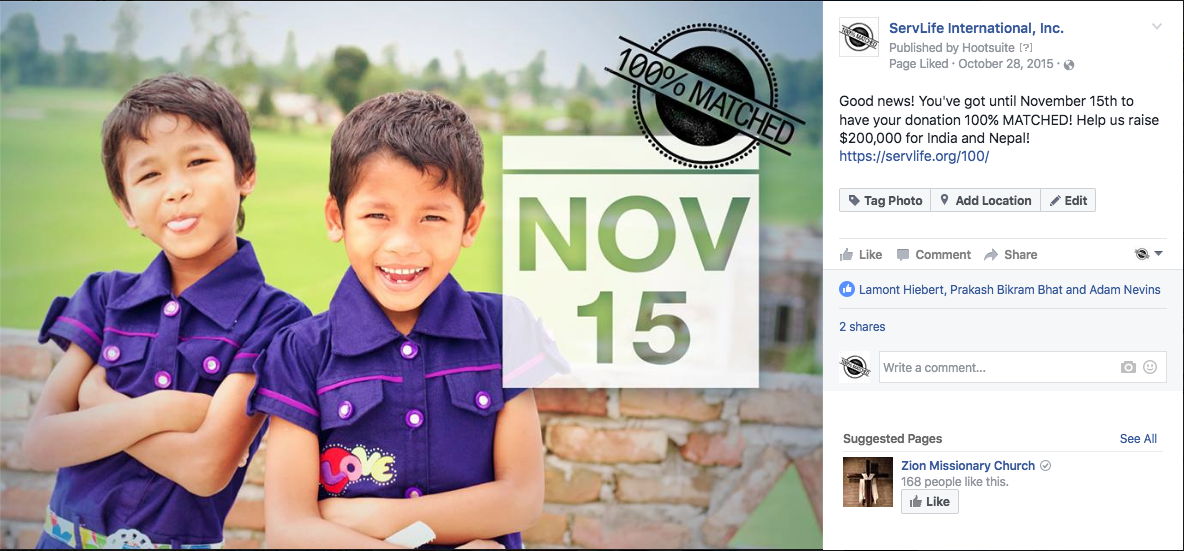Click the Add Location button
This screenshot has width=1184, height=551.
tap(985, 200)
